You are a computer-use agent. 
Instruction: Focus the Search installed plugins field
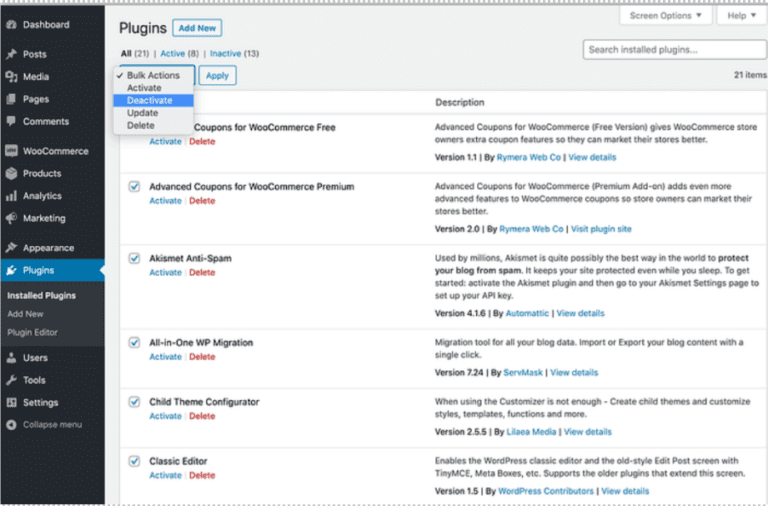click(x=674, y=50)
